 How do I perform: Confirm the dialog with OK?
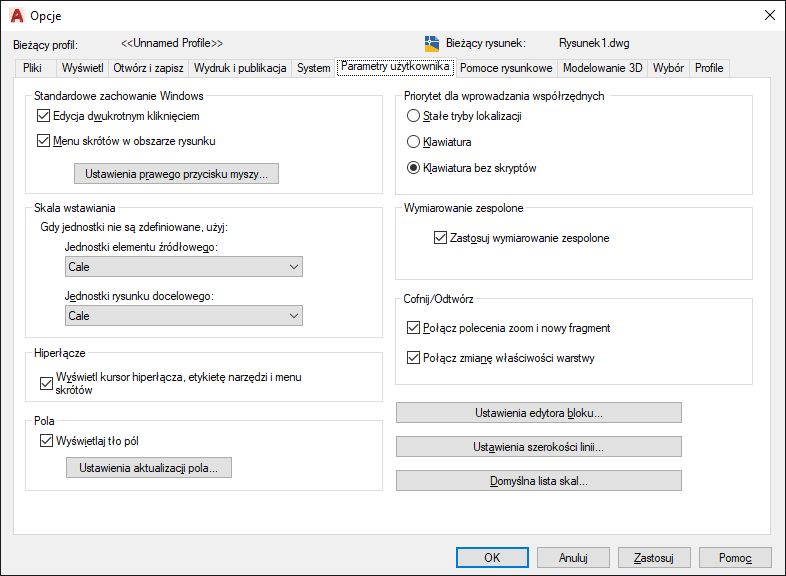tap(491, 557)
